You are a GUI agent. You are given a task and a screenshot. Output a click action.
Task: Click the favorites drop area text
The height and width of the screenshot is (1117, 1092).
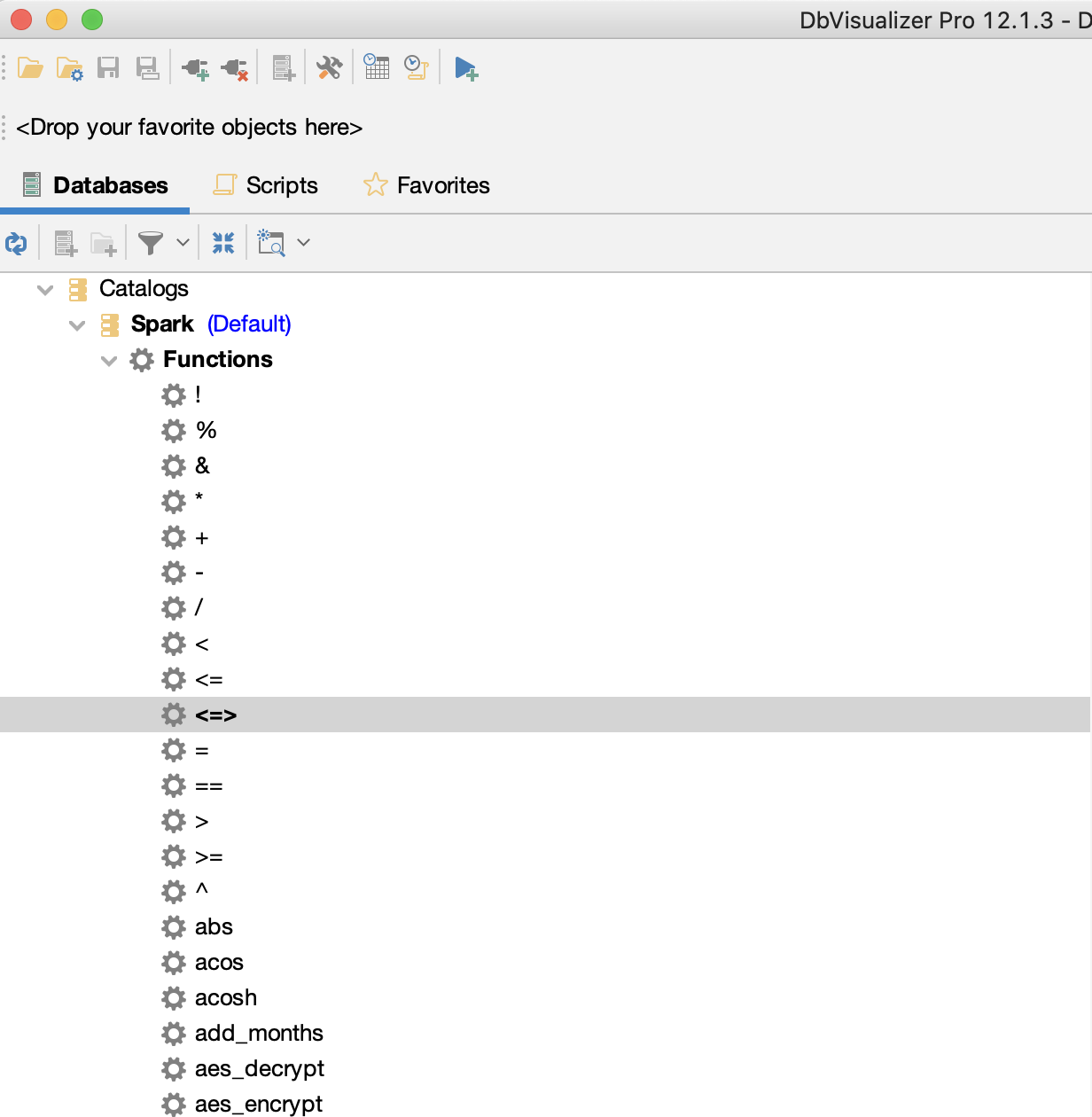coord(190,127)
